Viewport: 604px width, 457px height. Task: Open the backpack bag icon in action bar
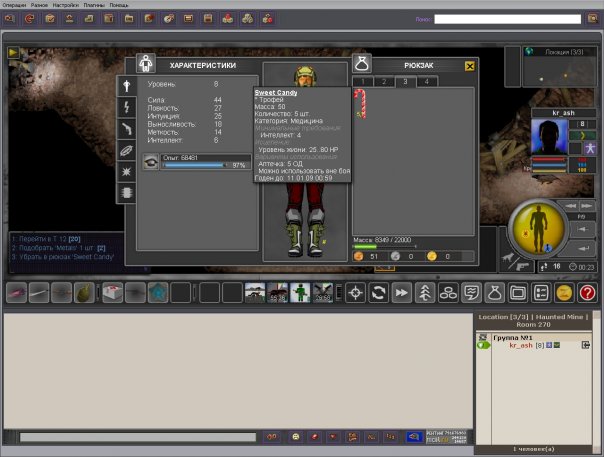494,292
